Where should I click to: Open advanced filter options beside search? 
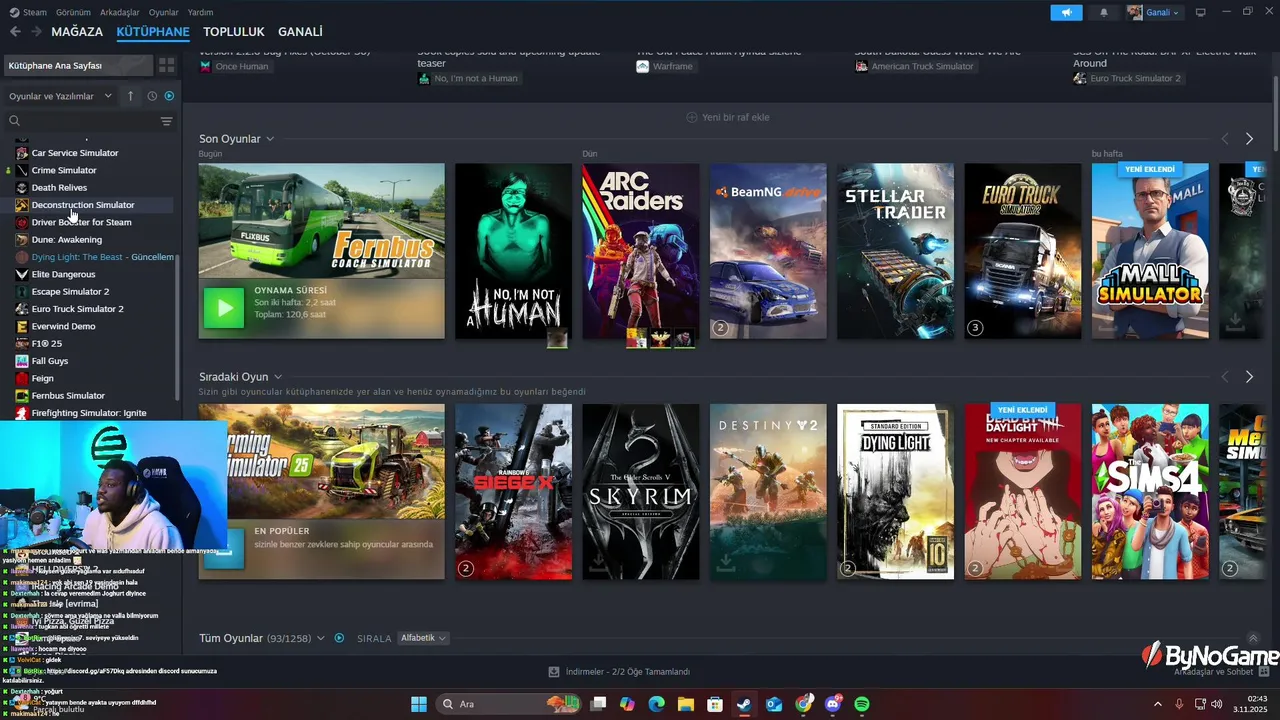(x=166, y=121)
